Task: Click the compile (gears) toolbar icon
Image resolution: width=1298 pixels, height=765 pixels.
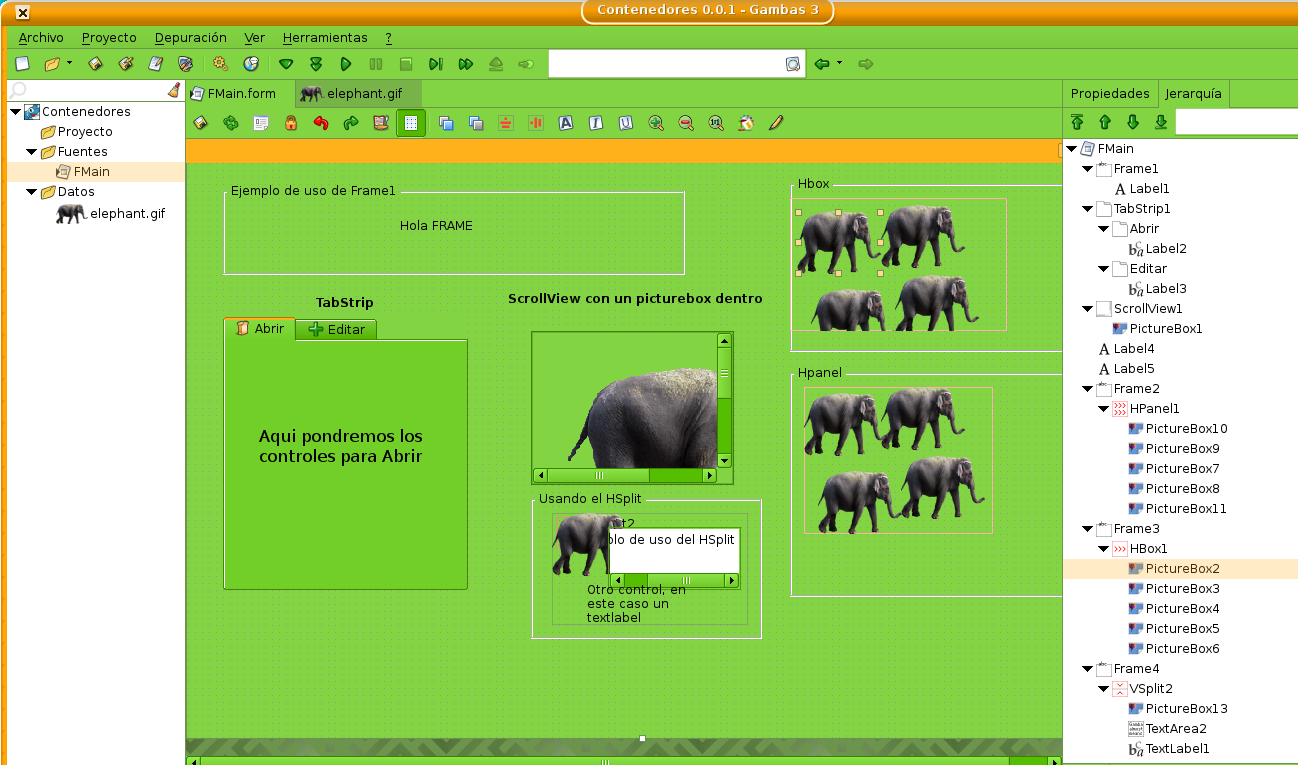Action: click(221, 64)
